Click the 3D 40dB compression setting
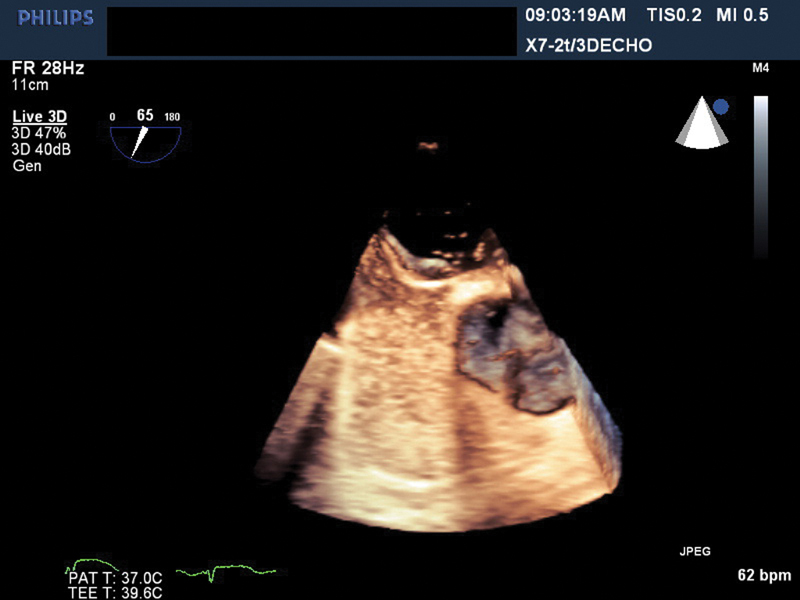This screenshot has width=800, height=600. point(41,150)
